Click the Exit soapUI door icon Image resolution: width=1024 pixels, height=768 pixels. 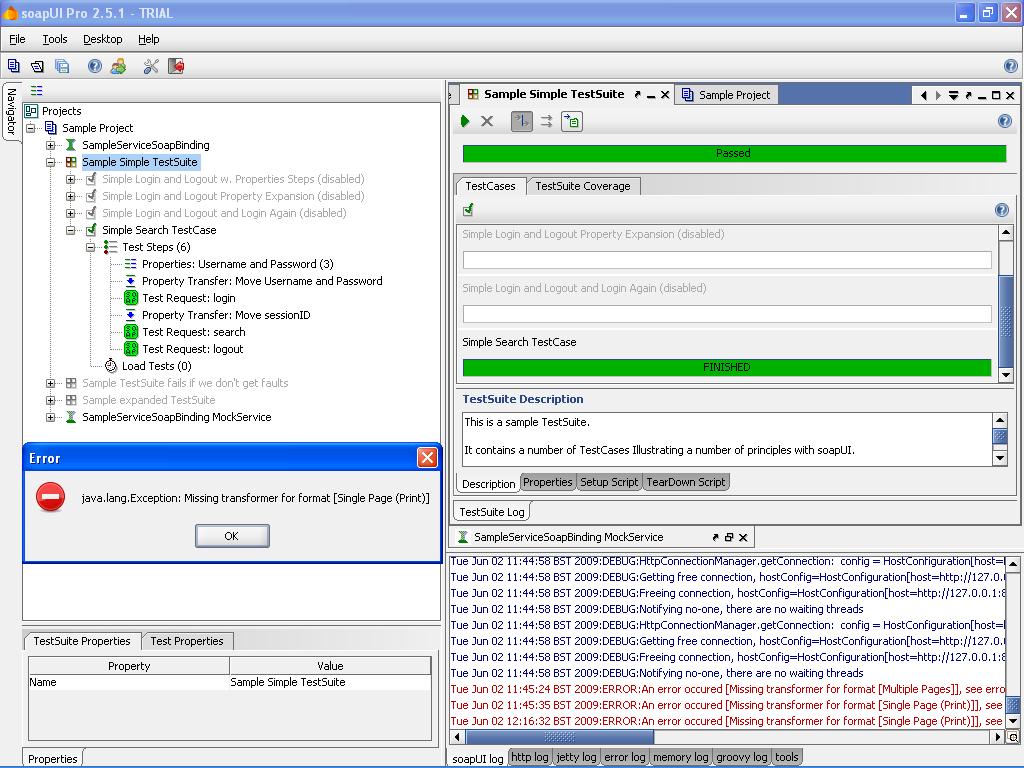176,66
